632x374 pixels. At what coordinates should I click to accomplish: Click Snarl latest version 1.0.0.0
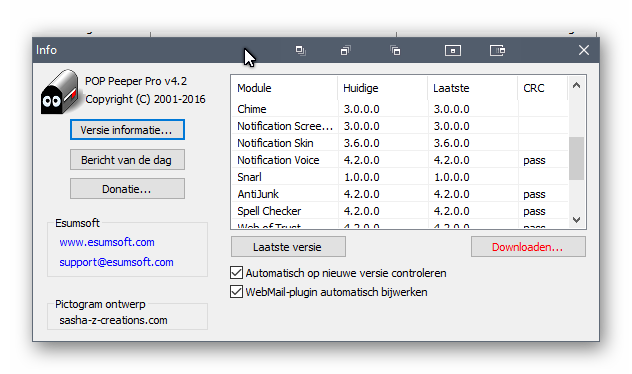tap(451, 177)
